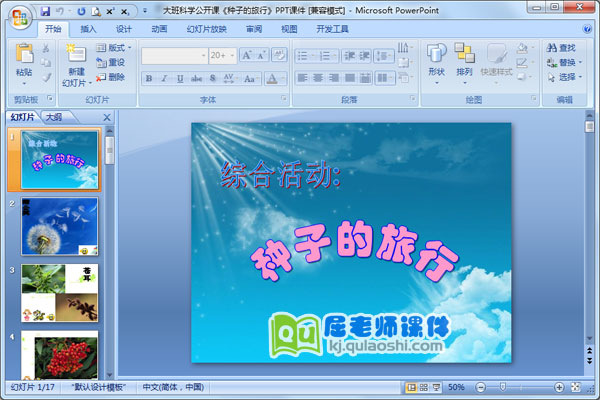Start slide show from status bar icon

point(436,387)
